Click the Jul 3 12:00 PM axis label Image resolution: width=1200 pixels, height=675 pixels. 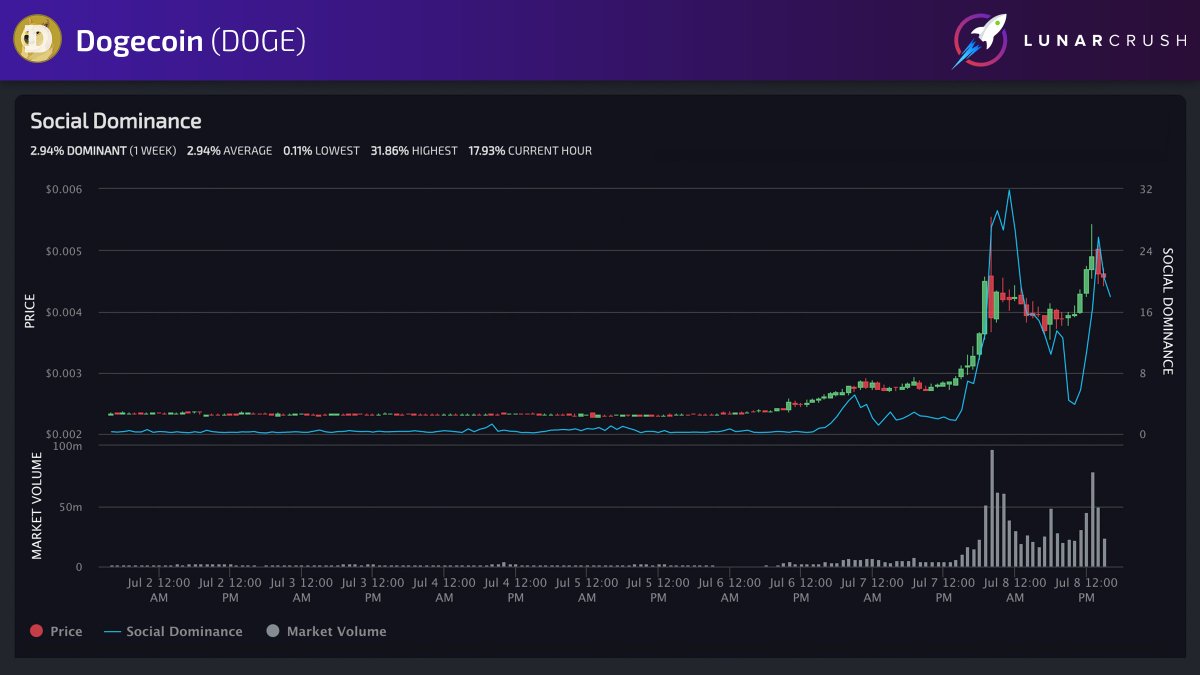click(x=373, y=589)
